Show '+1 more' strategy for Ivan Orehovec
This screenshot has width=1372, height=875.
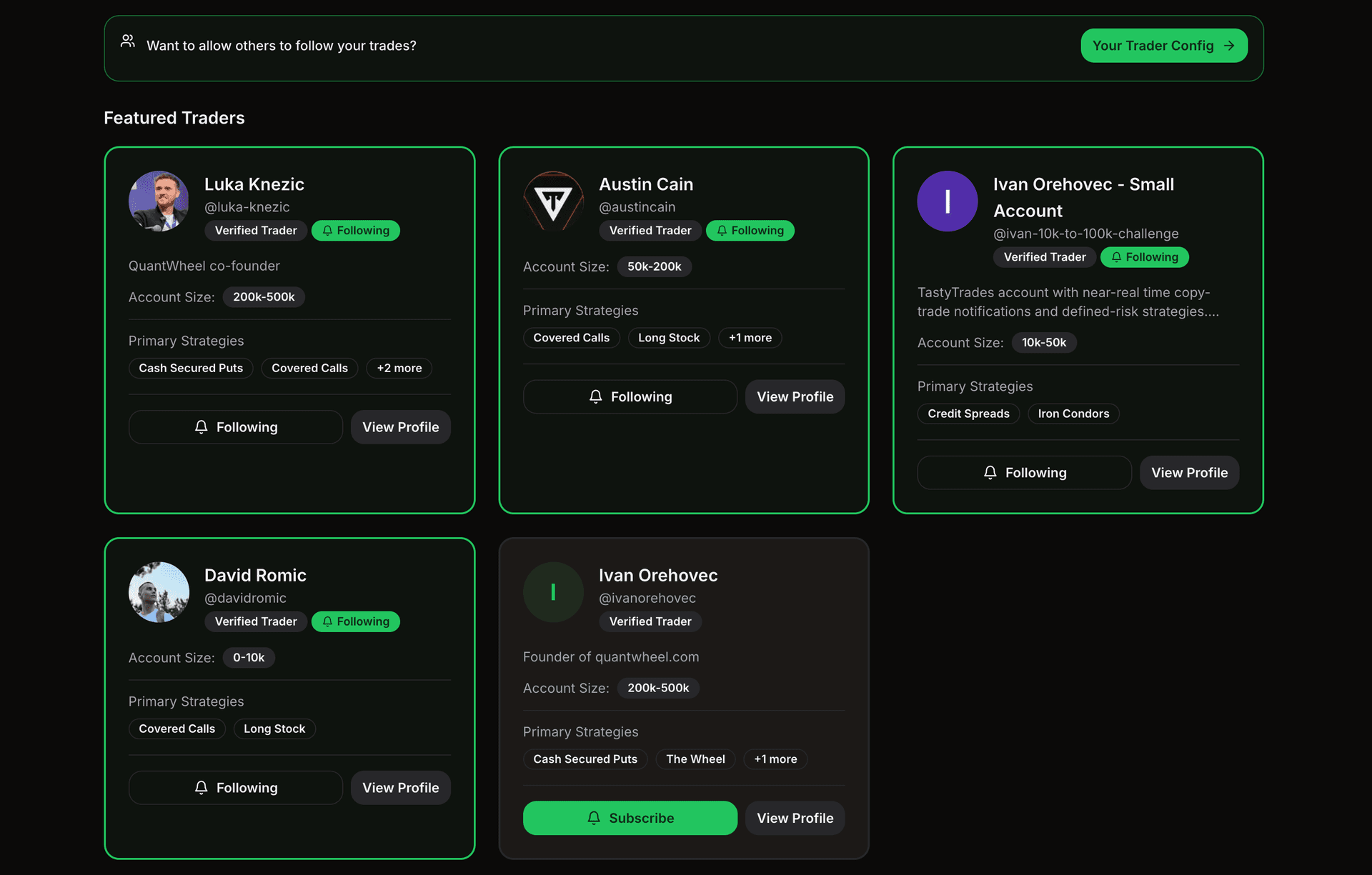click(775, 759)
